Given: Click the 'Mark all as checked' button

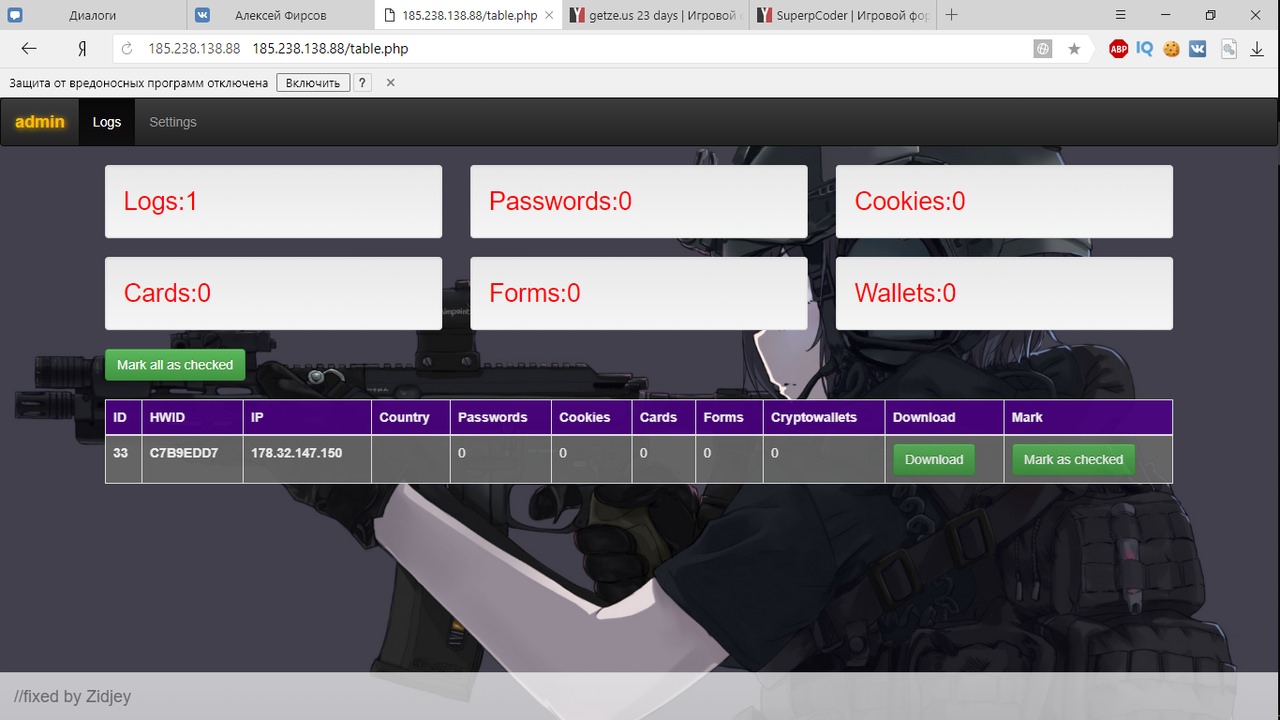Looking at the screenshot, I should click(x=175, y=365).
